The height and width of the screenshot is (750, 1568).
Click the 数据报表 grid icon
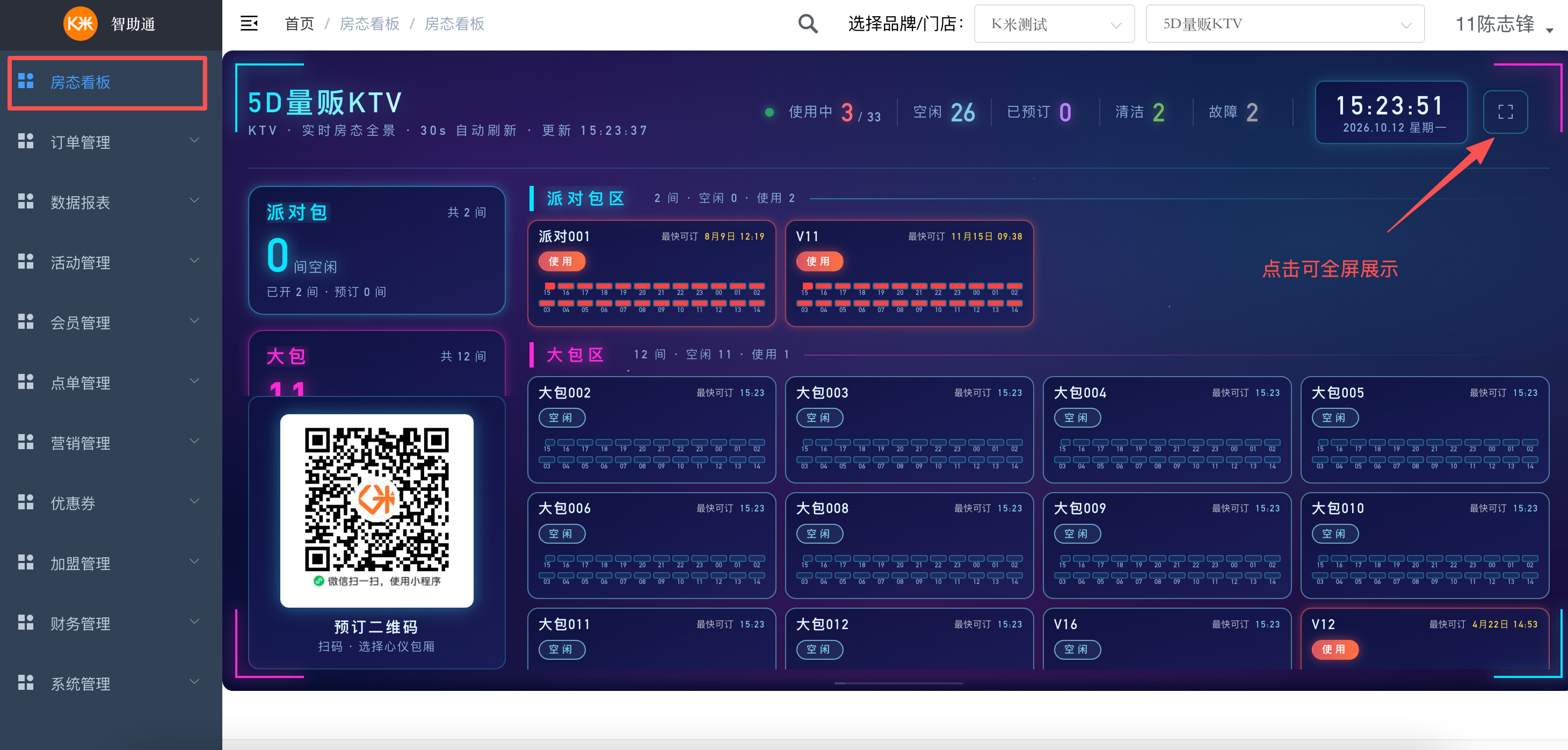[x=26, y=201]
